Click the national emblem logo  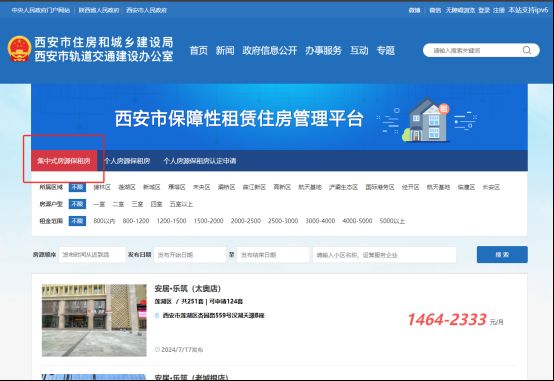tap(19, 48)
